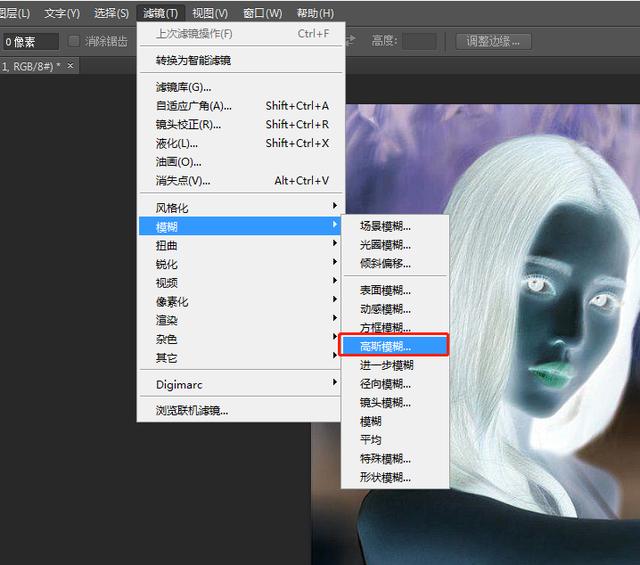Screen dimensions: 640x565
Task: Choose plain 模糊 in blur submenu
Action: [x=395, y=421]
